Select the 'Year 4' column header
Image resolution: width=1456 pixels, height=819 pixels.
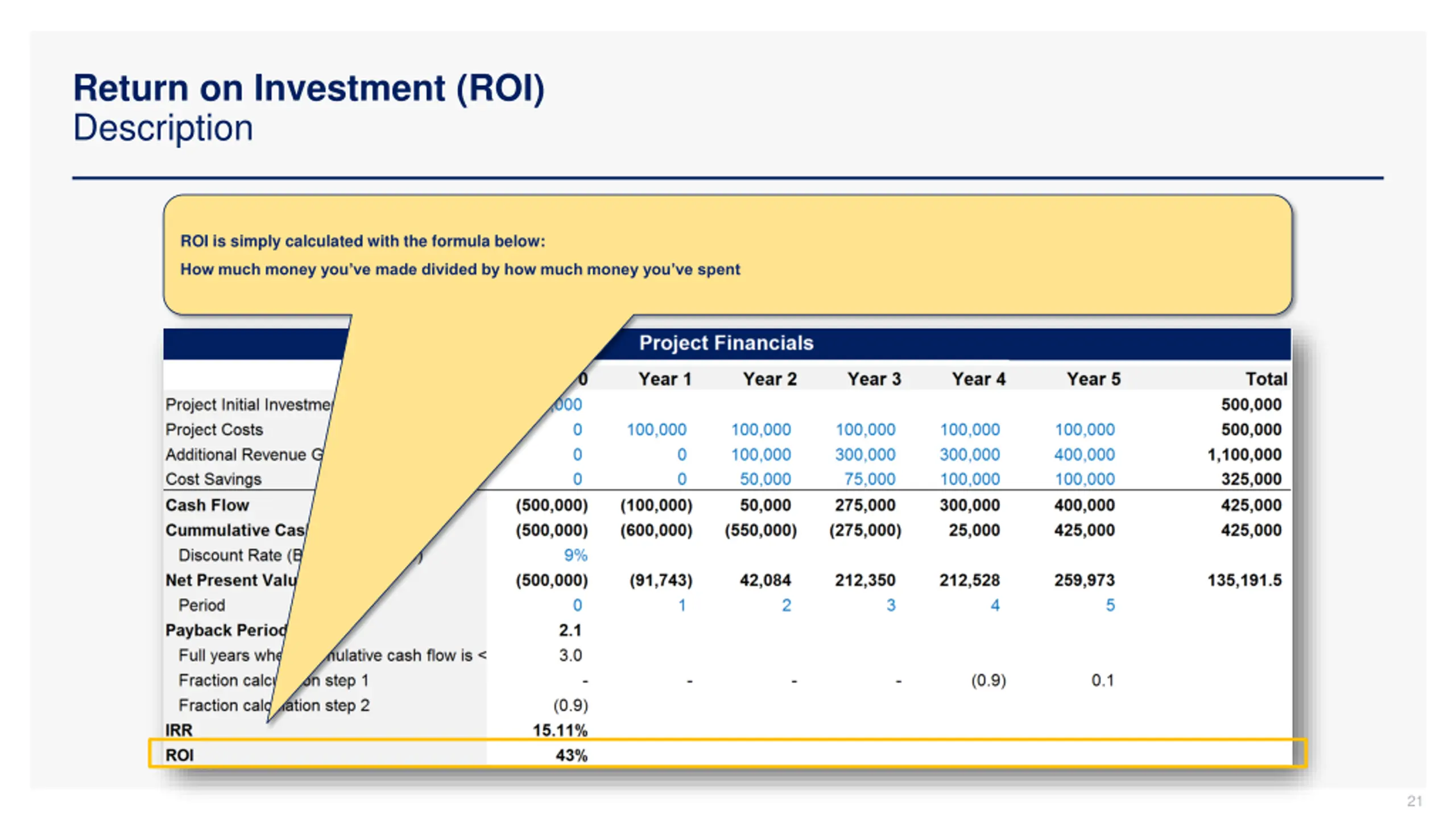pyautogui.click(x=979, y=379)
